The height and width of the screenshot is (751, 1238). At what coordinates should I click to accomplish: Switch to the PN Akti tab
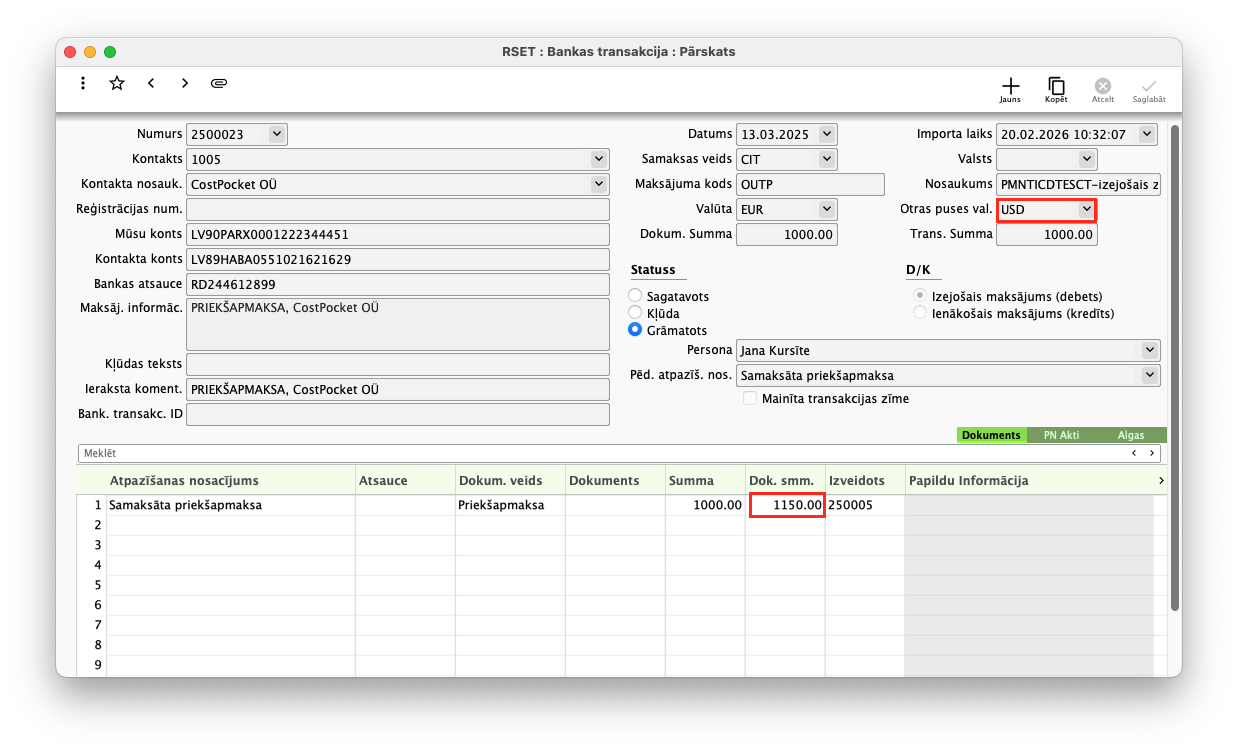(x=1063, y=435)
